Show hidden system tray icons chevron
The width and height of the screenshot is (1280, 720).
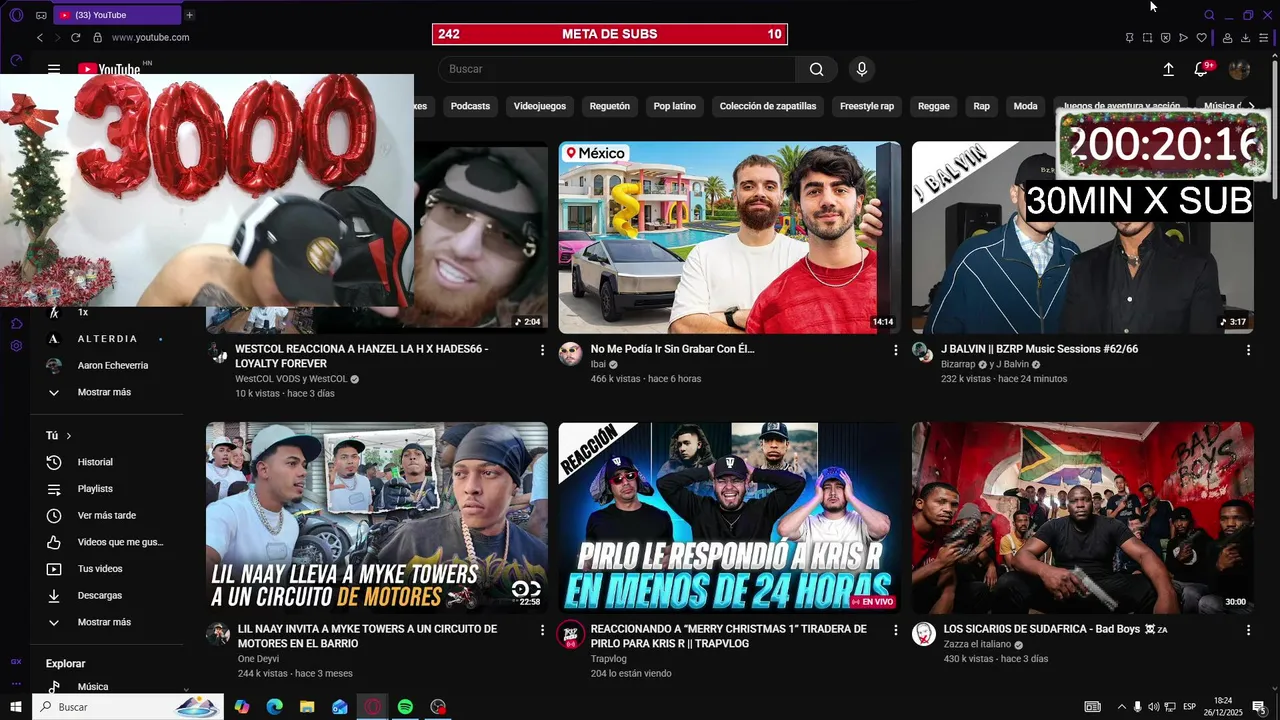(x=1121, y=707)
